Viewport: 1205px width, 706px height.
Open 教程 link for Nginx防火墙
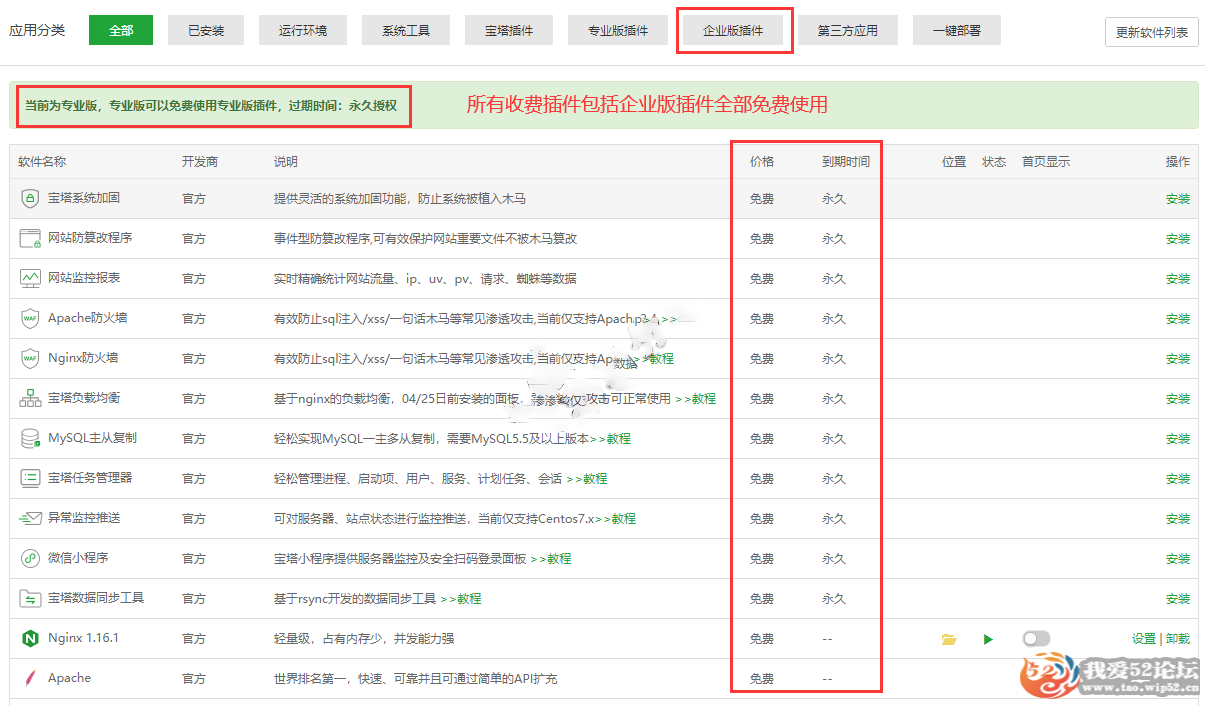click(655, 358)
